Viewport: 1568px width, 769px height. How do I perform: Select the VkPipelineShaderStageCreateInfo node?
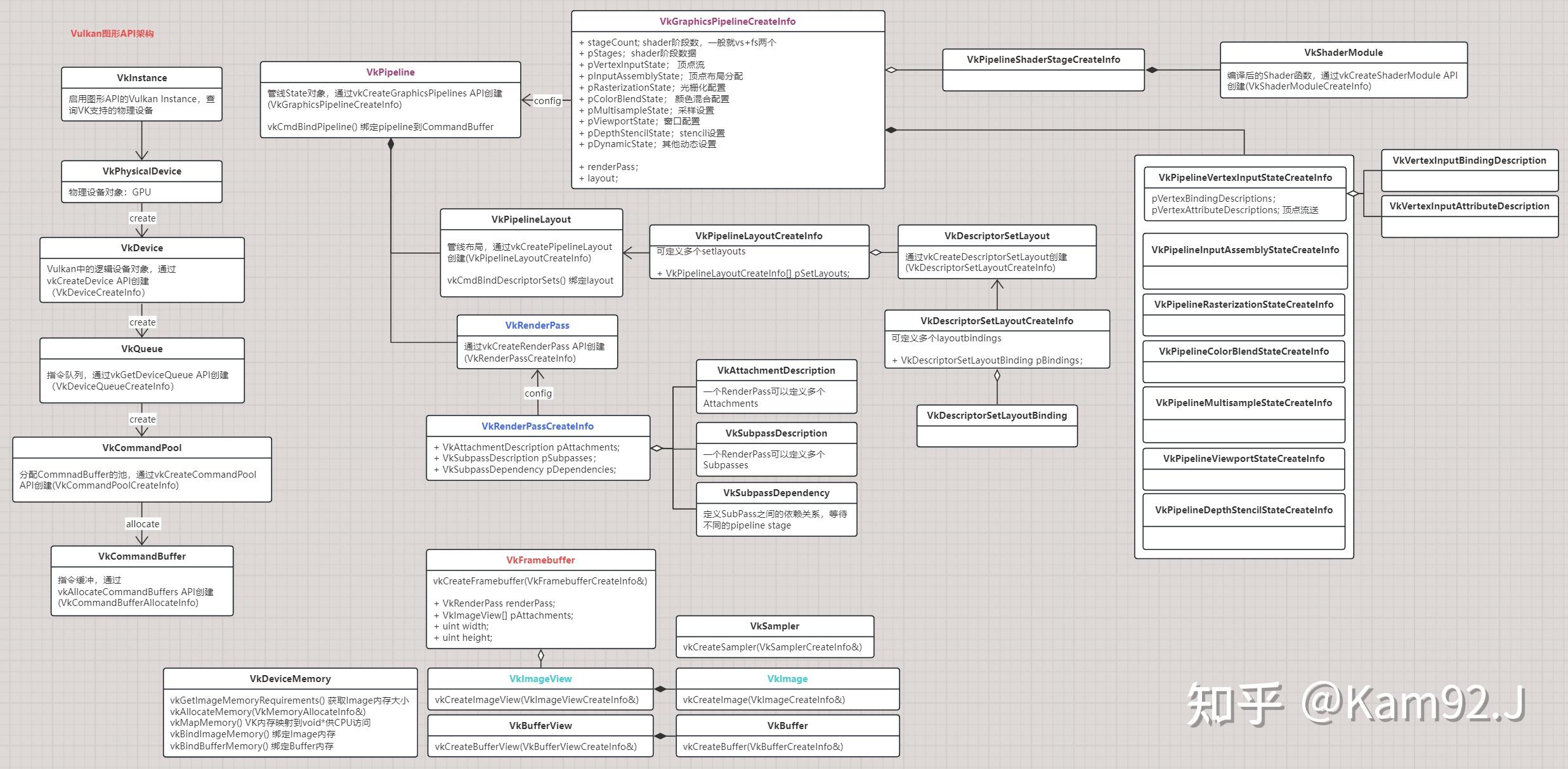1043,60
